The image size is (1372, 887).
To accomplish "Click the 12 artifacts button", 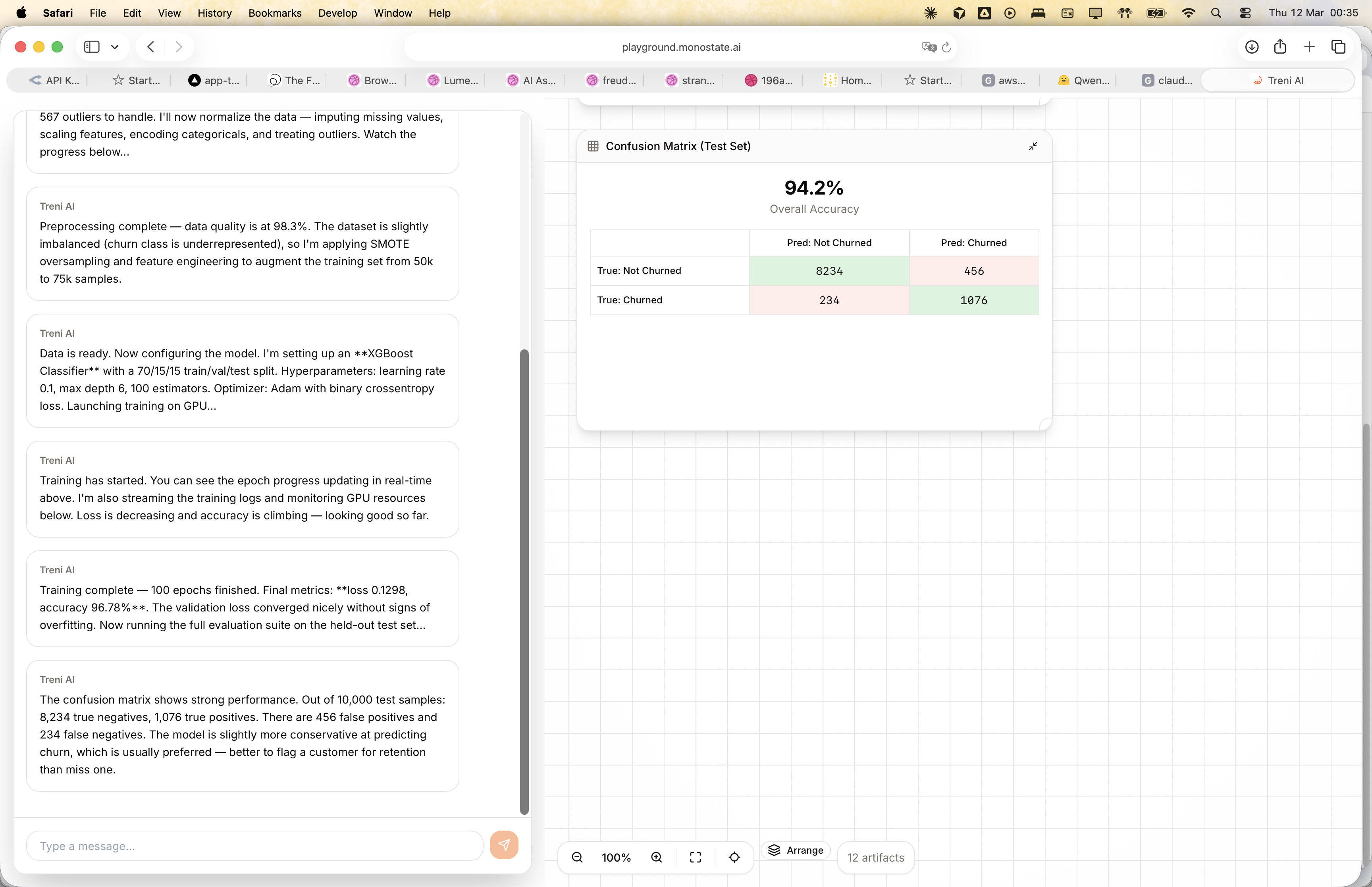I will pyautogui.click(x=875, y=857).
